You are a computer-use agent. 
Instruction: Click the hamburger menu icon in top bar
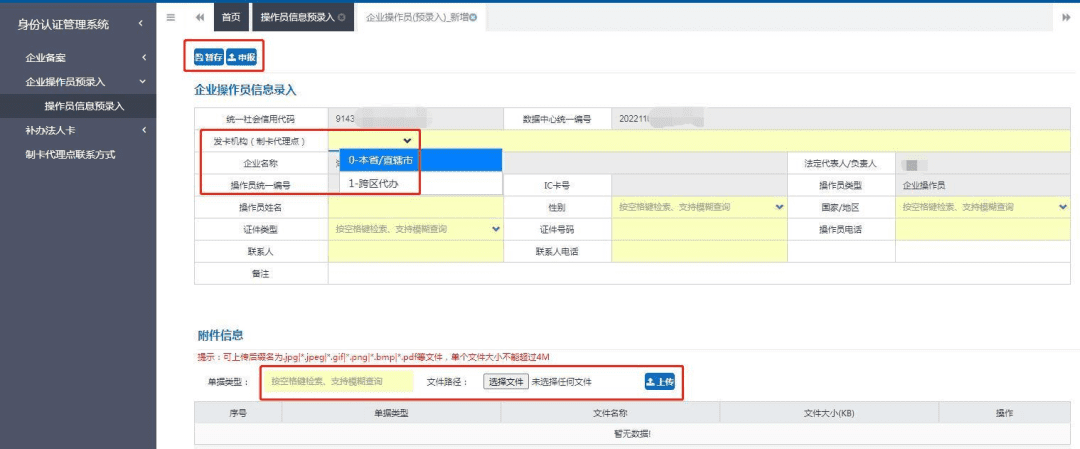tap(170, 17)
